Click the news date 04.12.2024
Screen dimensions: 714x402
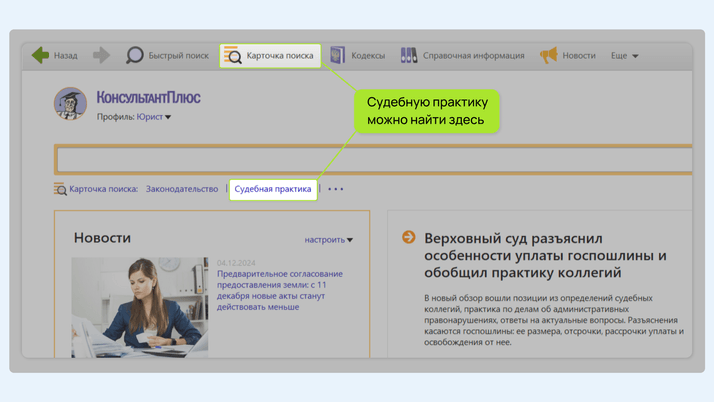(236, 263)
